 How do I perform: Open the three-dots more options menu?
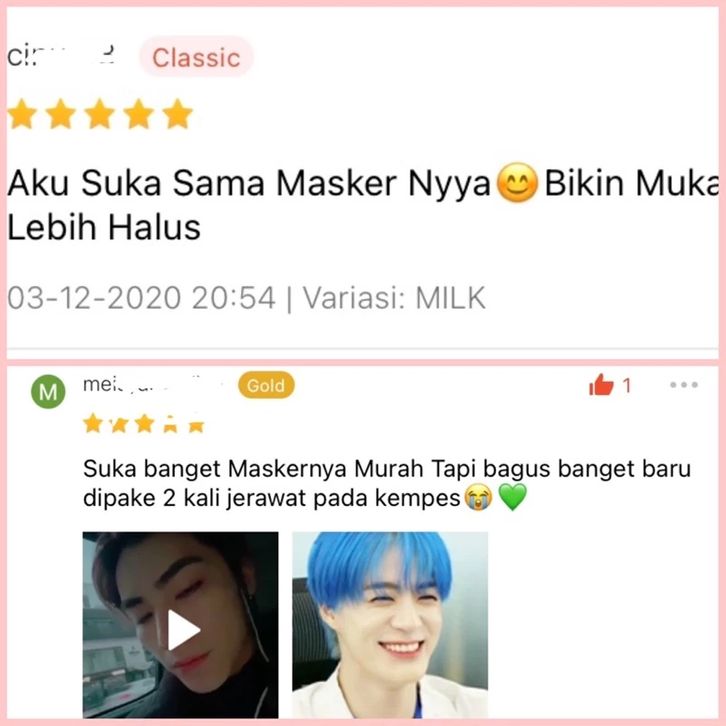point(684,385)
